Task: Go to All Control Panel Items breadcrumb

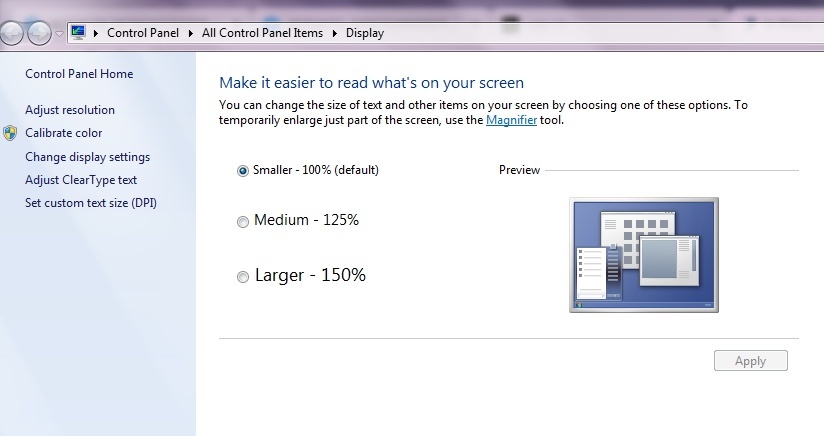Action: [262, 33]
